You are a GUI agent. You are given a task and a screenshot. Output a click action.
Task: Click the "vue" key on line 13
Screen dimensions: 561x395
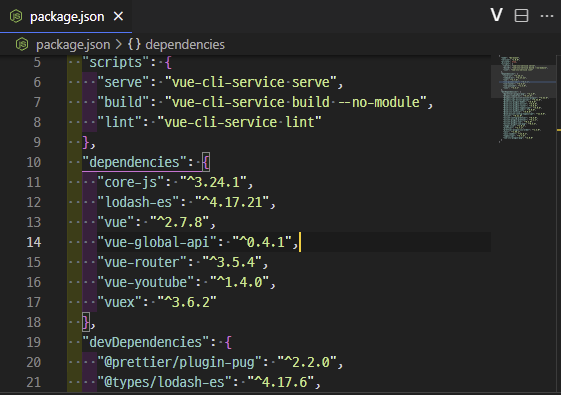pyautogui.click(x=116, y=223)
